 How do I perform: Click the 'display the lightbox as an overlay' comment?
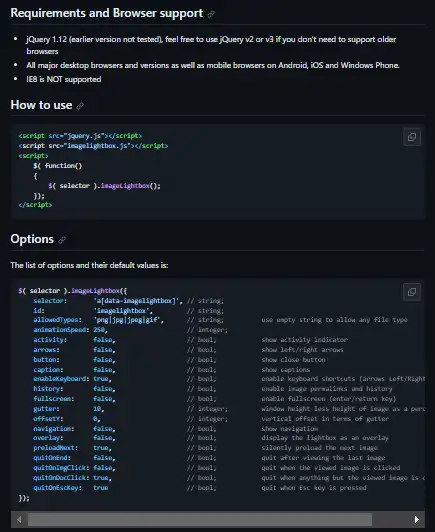coord(325,438)
